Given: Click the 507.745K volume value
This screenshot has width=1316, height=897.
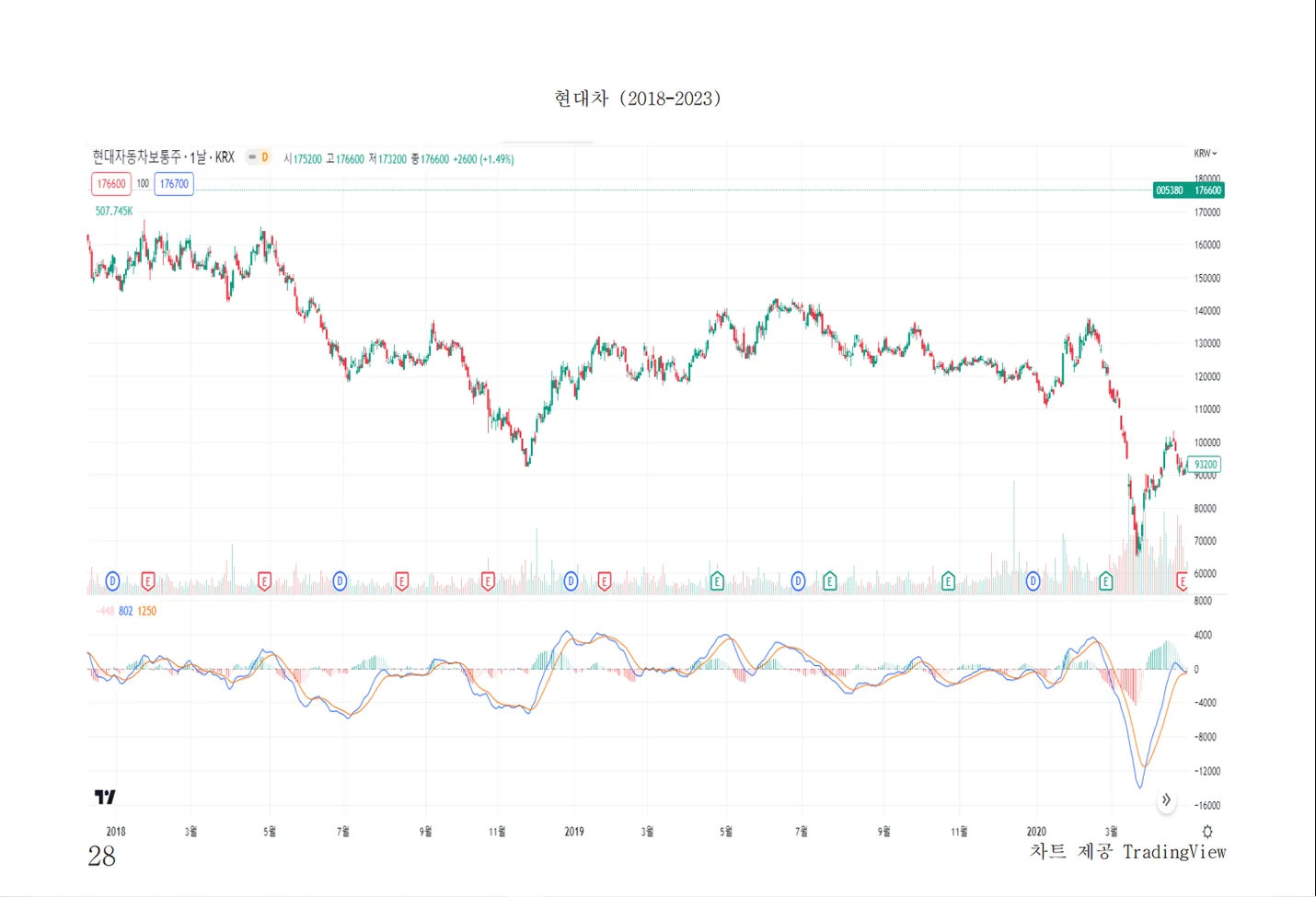Looking at the screenshot, I should pyautogui.click(x=114, y=212).
